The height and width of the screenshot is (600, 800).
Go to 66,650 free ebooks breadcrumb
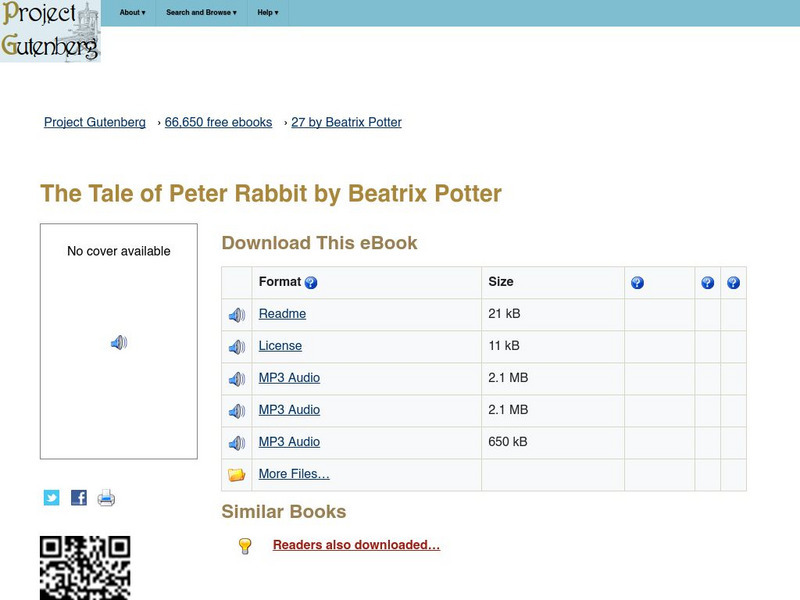[217, 122]
